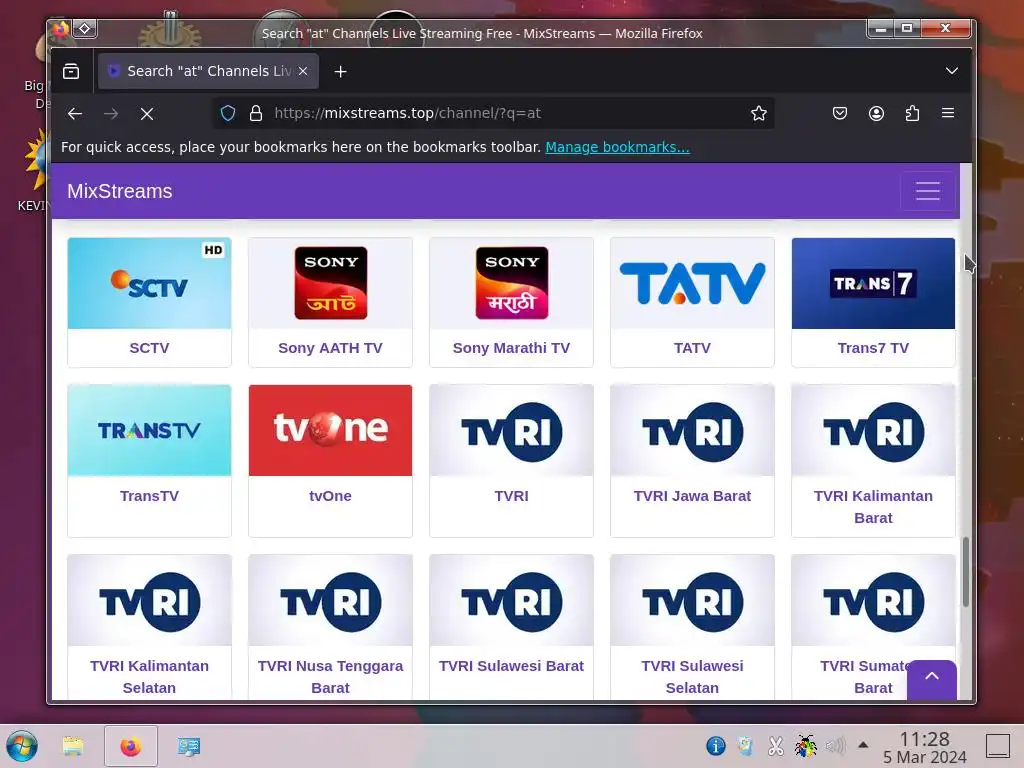Expand the MixStreams navigation hamburger menu
1024x768 pixels.
[927, 191]
